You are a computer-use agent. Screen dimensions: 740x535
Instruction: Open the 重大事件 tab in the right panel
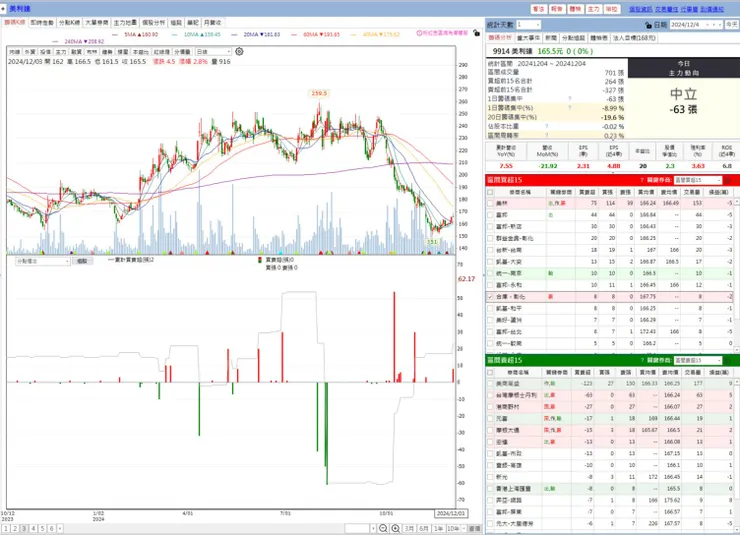528,38
